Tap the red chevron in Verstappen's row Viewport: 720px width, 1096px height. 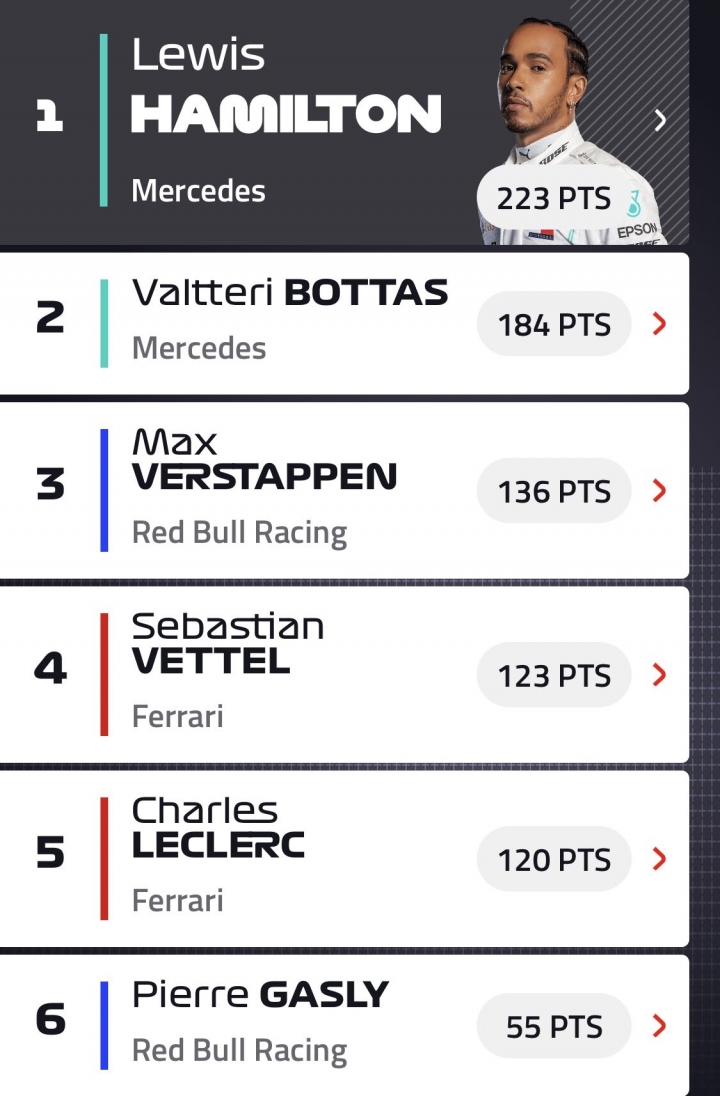659,491
